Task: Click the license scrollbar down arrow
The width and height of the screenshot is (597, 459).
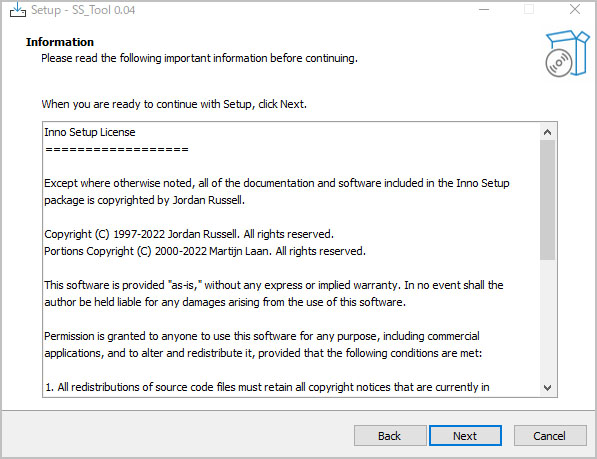Action: pyautogui.click(x=548, y=388)
